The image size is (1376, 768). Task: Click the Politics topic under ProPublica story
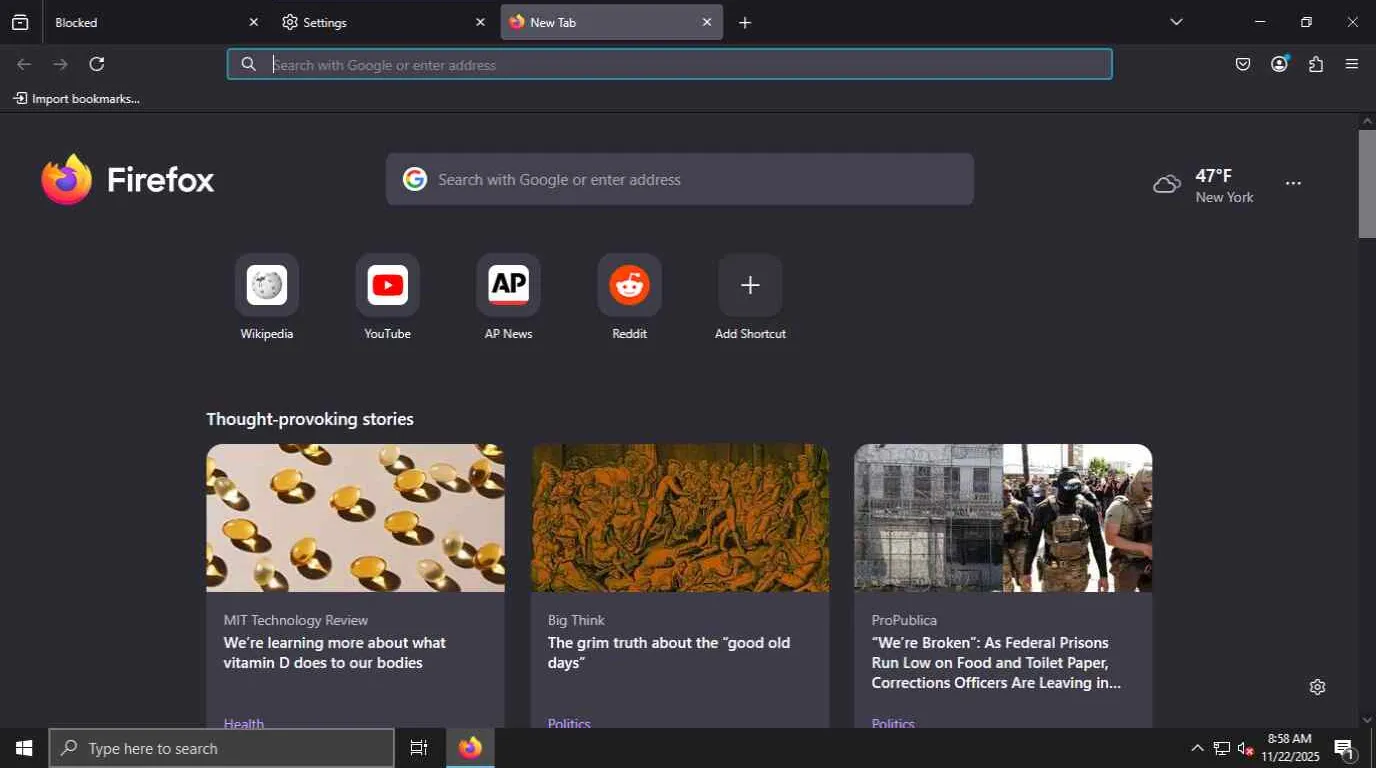click(x=893, y=723)
